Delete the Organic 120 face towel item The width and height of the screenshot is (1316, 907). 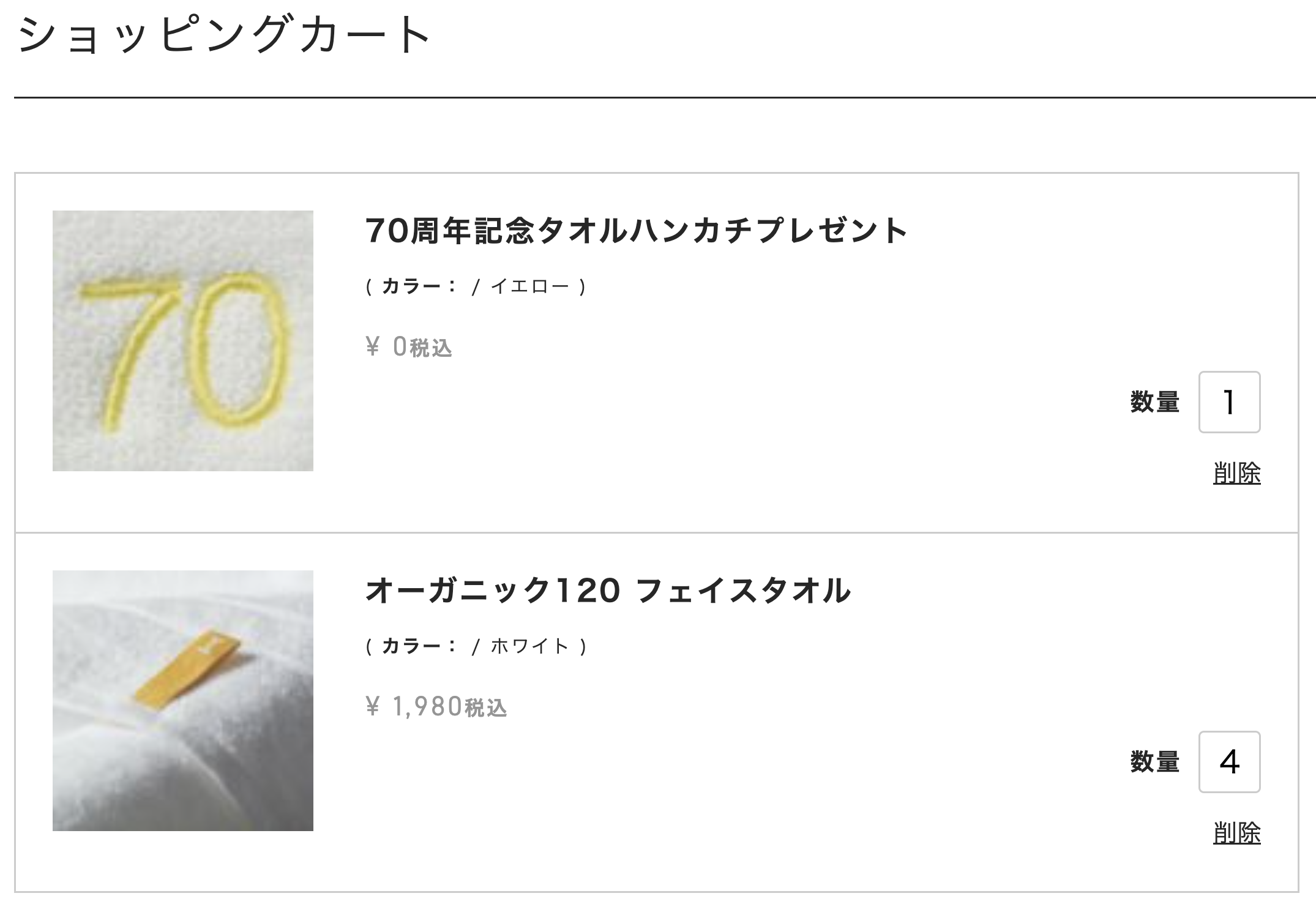(x=1237, y=833)
